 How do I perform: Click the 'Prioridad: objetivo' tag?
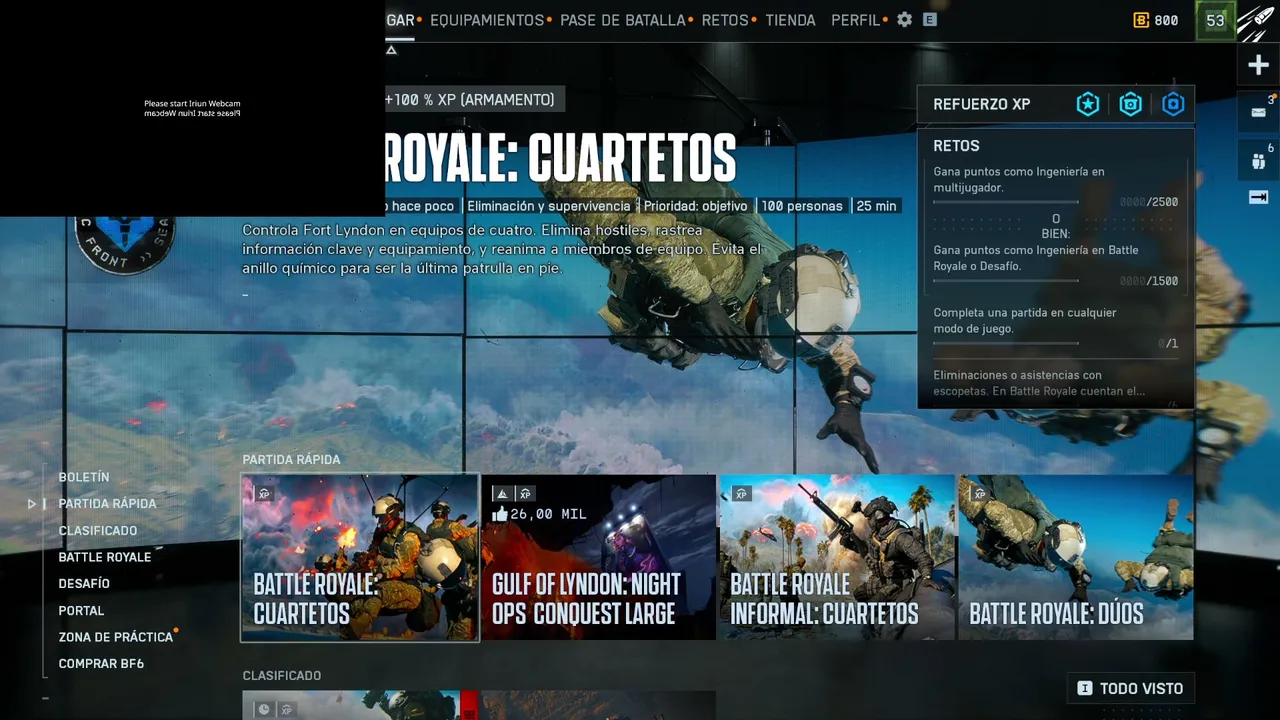click(696, 206)
